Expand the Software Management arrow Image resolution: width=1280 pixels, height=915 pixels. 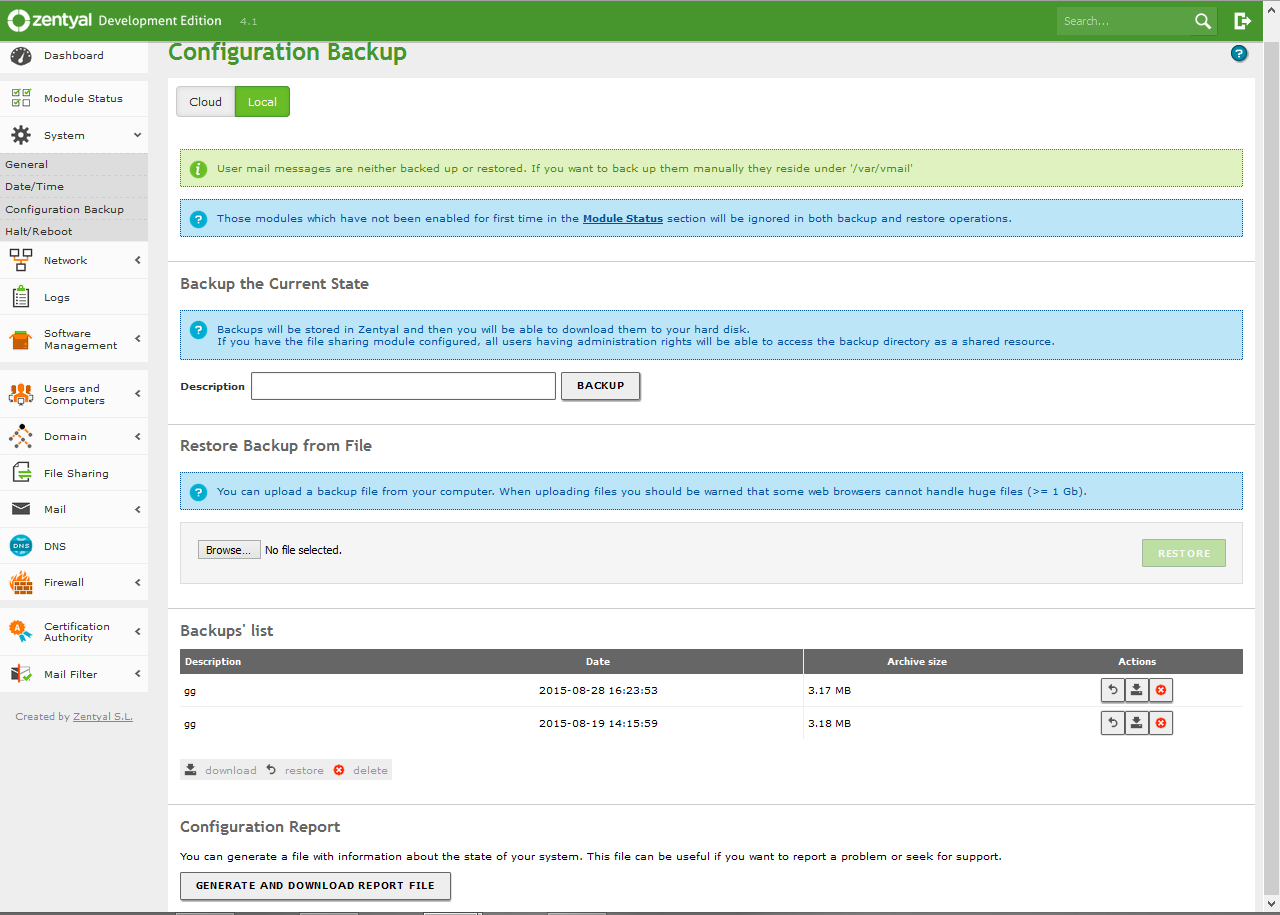(x=137, y=340)
